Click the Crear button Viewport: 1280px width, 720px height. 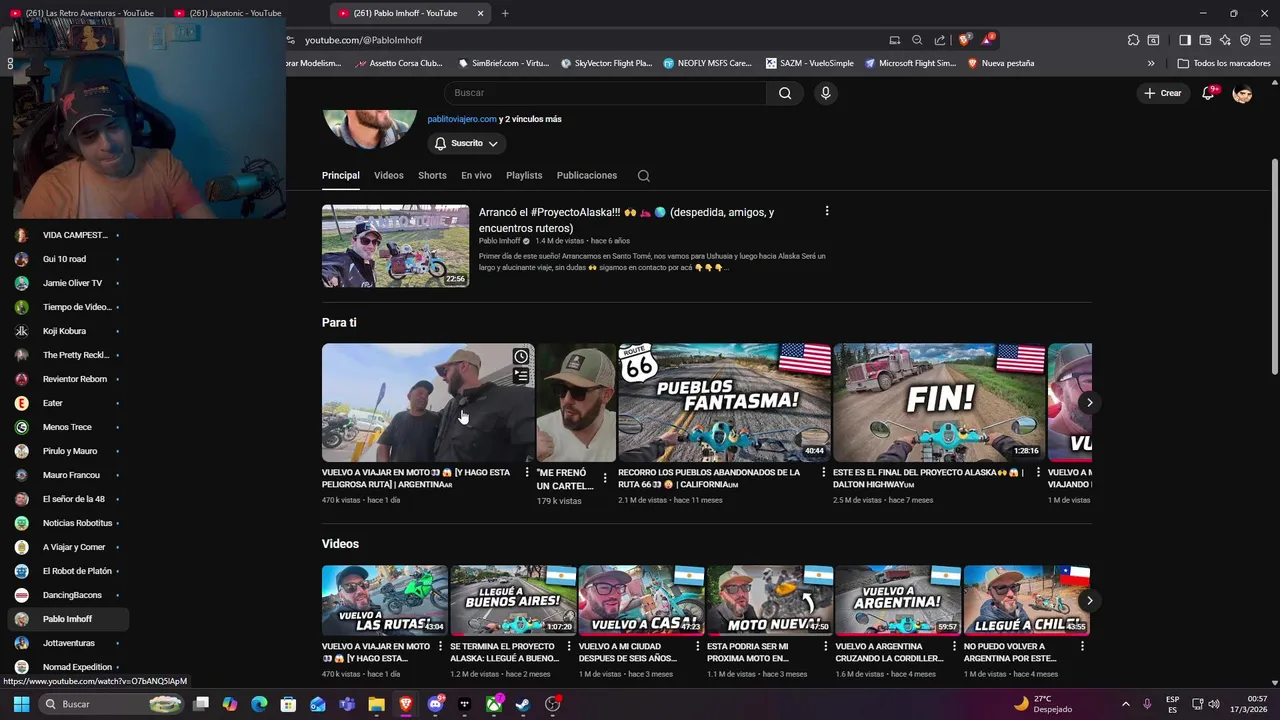(1163, 93)
